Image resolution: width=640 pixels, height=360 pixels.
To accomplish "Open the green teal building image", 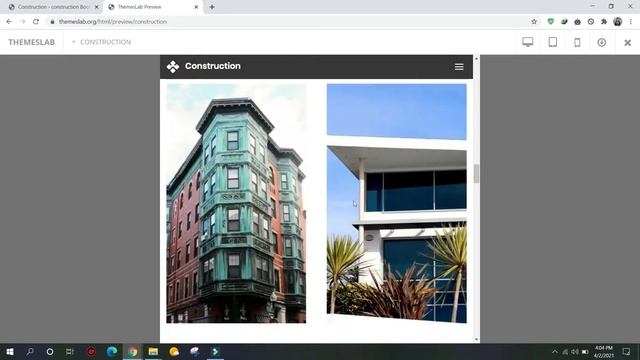I will 236,203.
